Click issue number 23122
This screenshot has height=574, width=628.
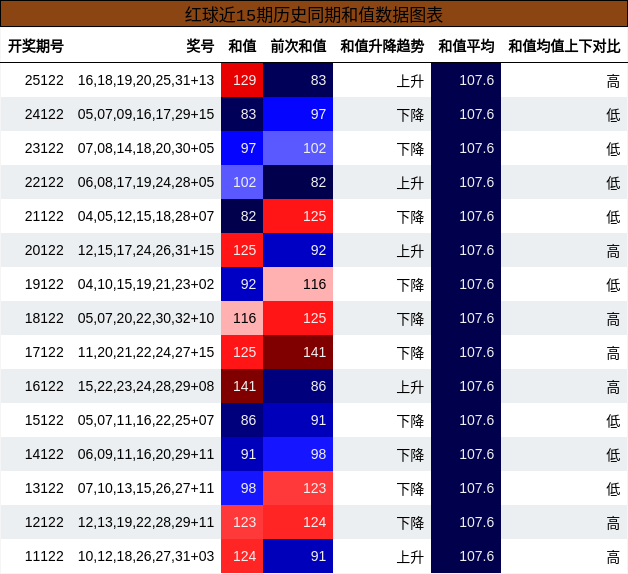44,148
